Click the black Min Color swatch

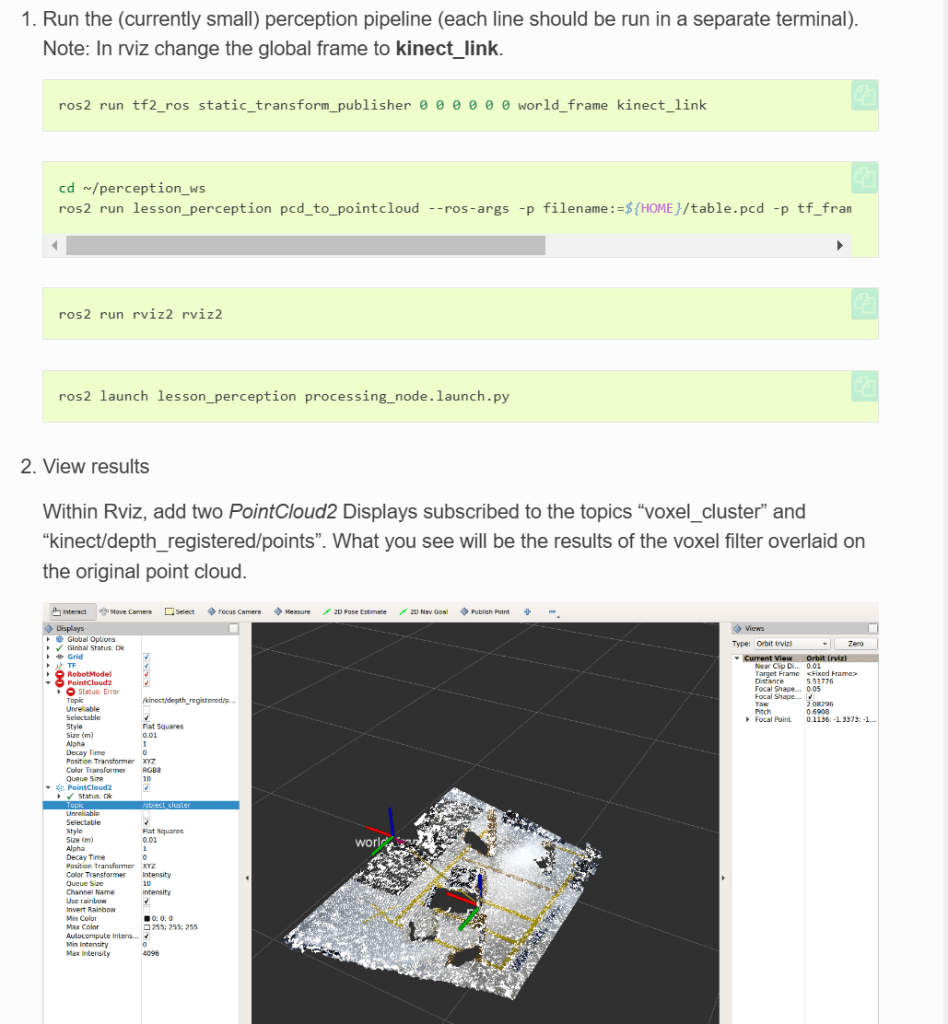coord(147,918)
